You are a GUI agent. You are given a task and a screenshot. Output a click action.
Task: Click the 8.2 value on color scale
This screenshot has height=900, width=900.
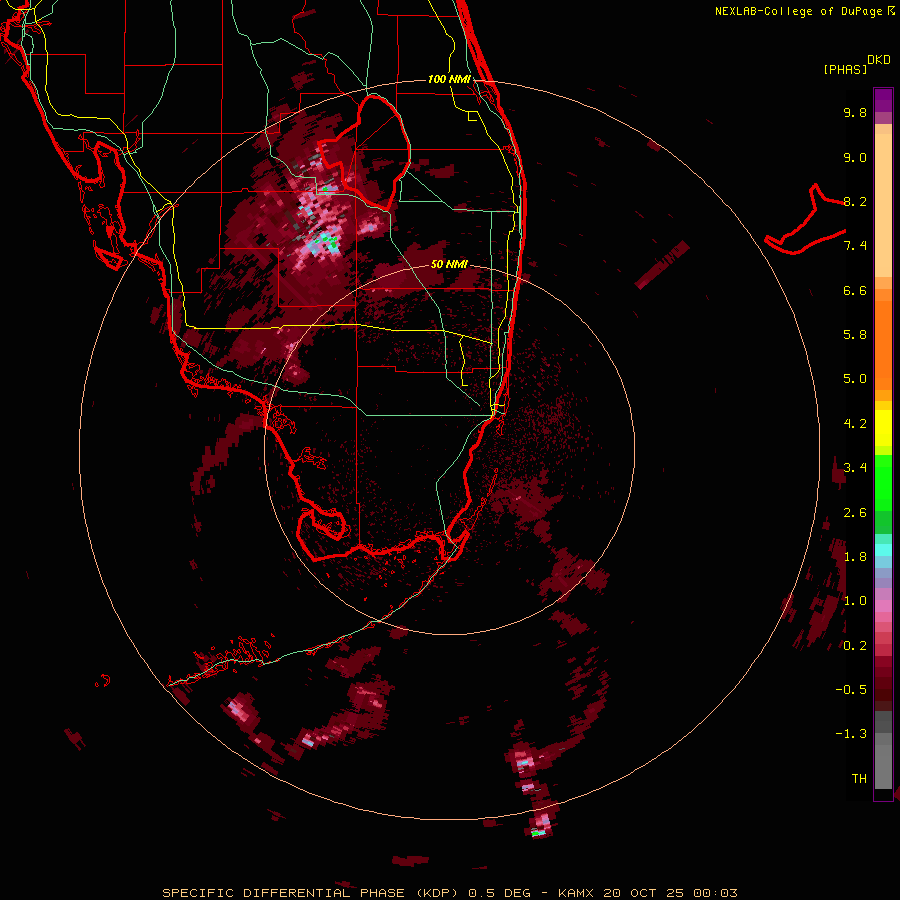coord(855,201)
